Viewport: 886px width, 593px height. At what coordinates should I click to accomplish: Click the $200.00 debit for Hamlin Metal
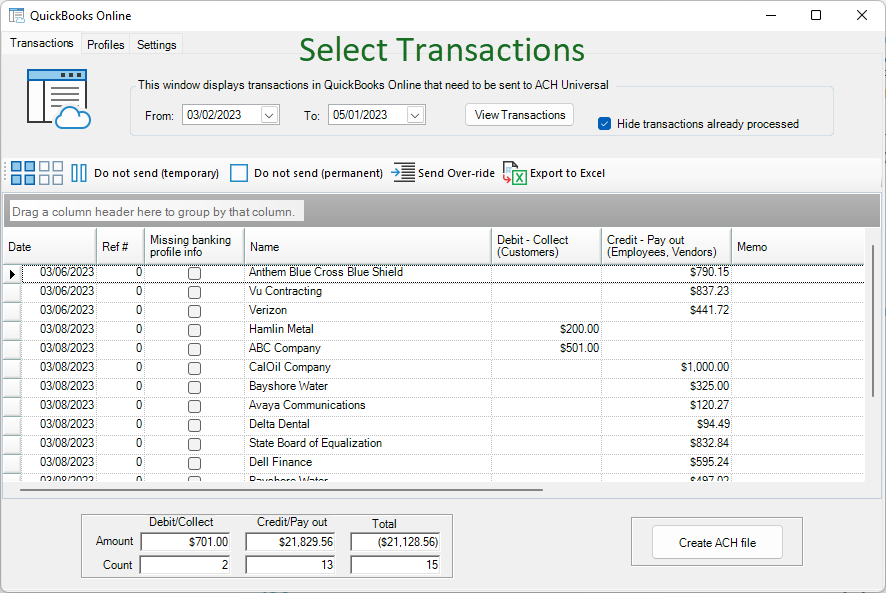pos(546,329)
